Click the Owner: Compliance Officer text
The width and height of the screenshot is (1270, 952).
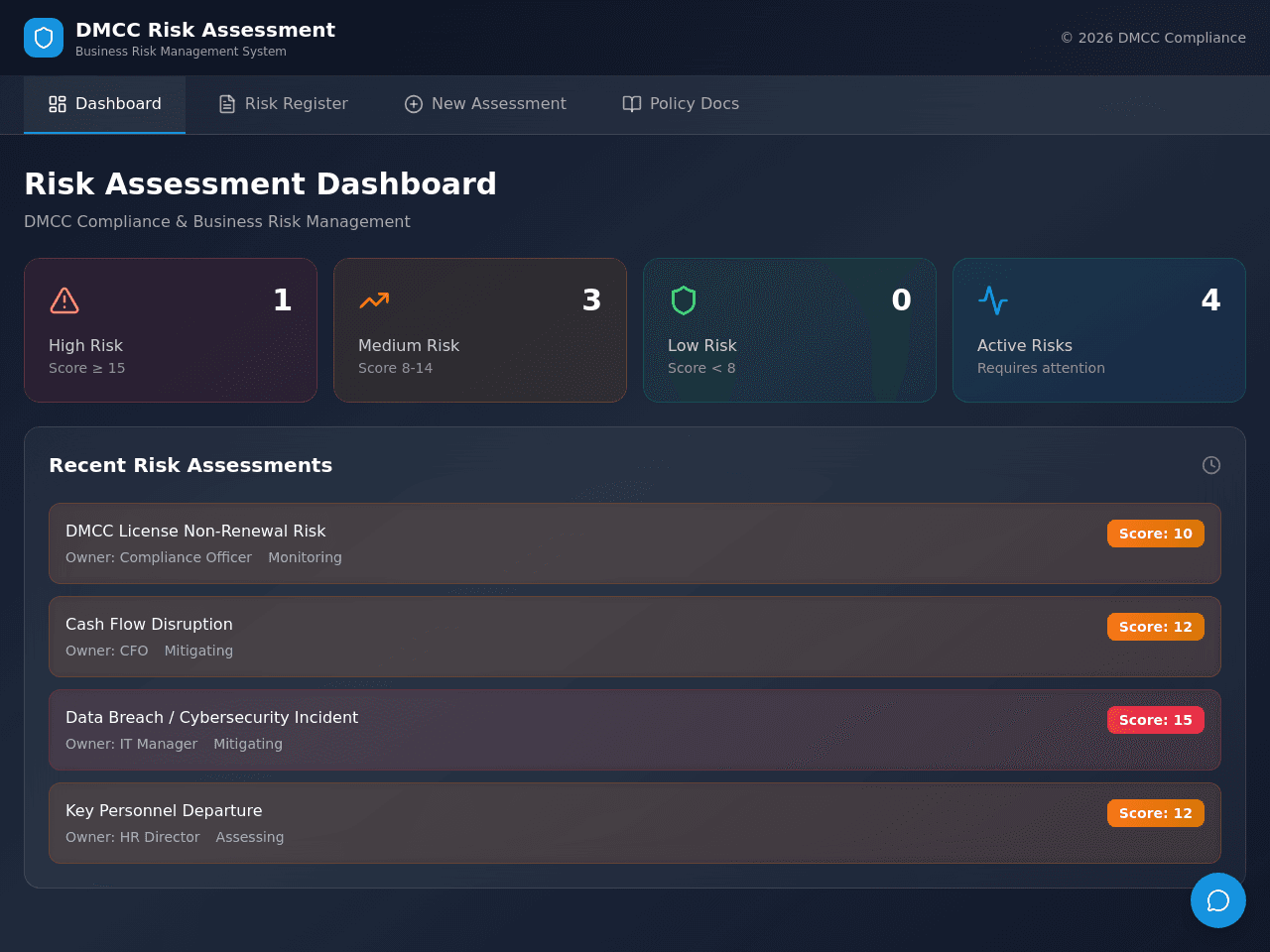coord(159,557)
